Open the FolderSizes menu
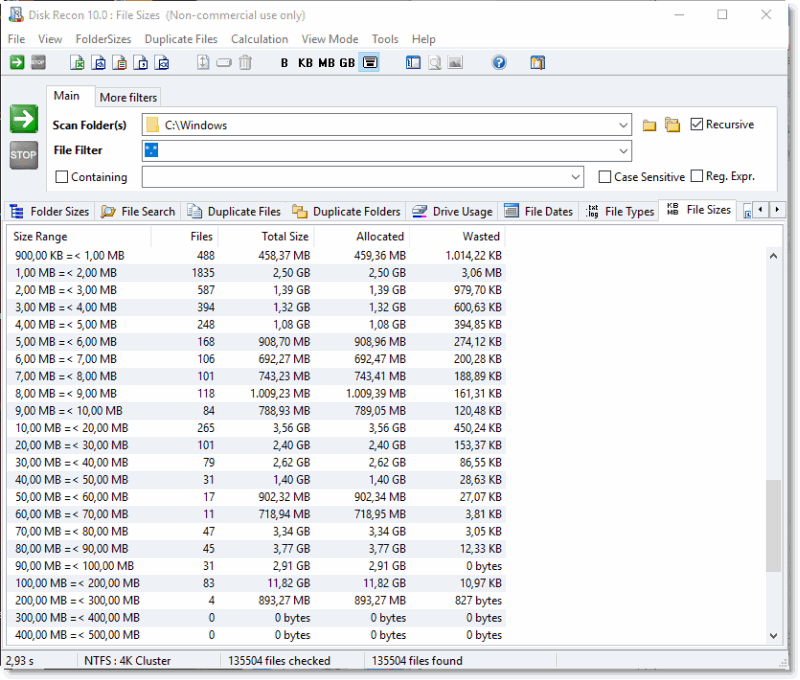Viewport: 800px width, 680px height. (x=103, y=39)
